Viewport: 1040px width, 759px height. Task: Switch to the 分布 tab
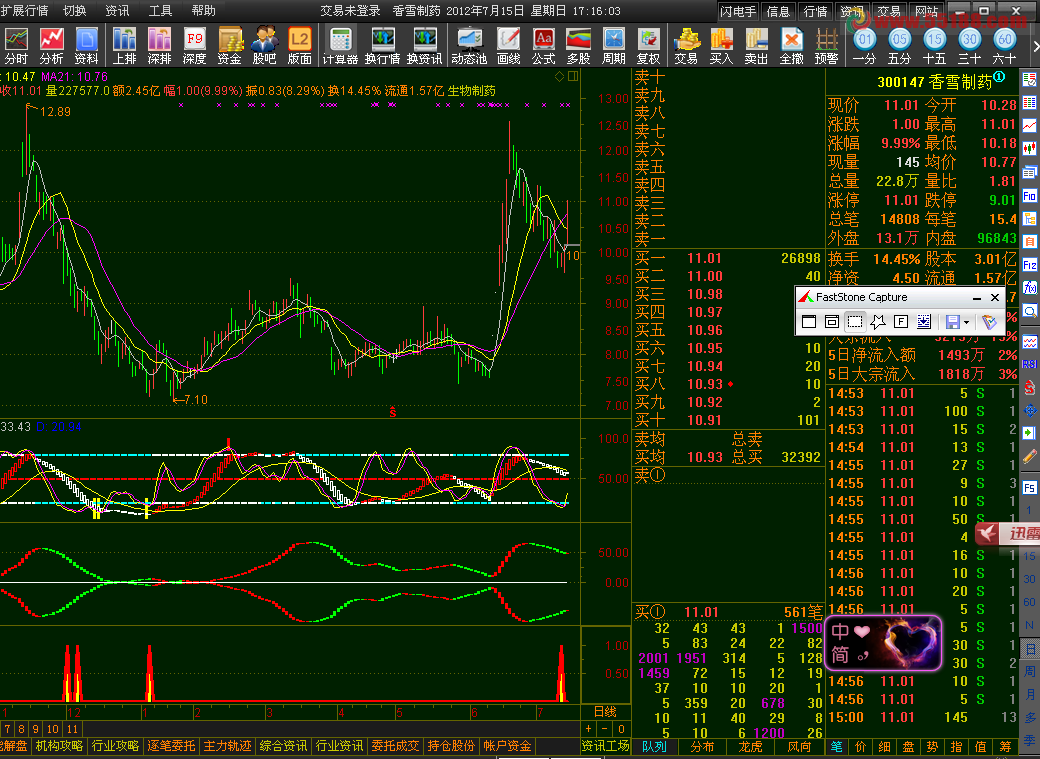click(x=702, y=746)
